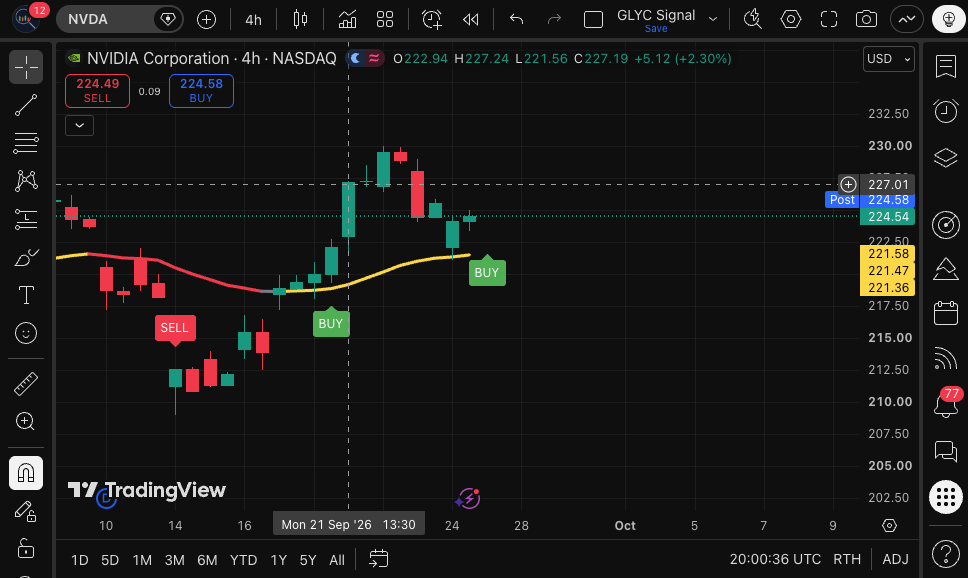Click the blue 224.58 BUY button
968x578 pixels.
pyautogui.click(x=201, y=91)
